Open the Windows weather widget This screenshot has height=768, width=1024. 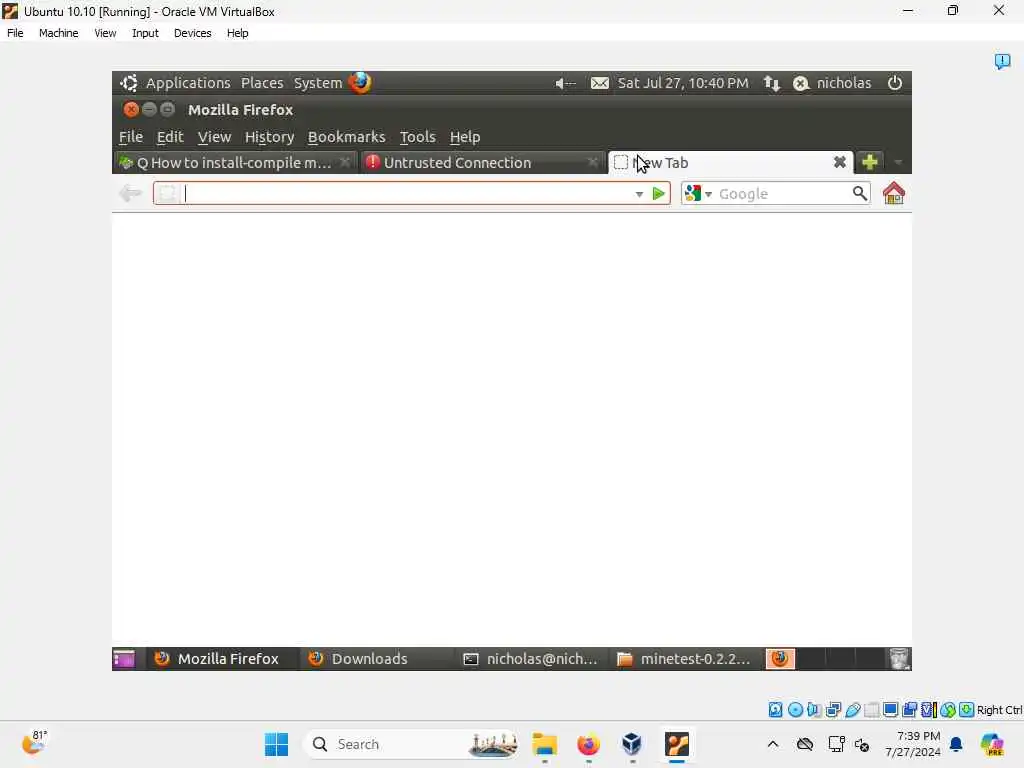pyautogui.click(x=34, y=743)
